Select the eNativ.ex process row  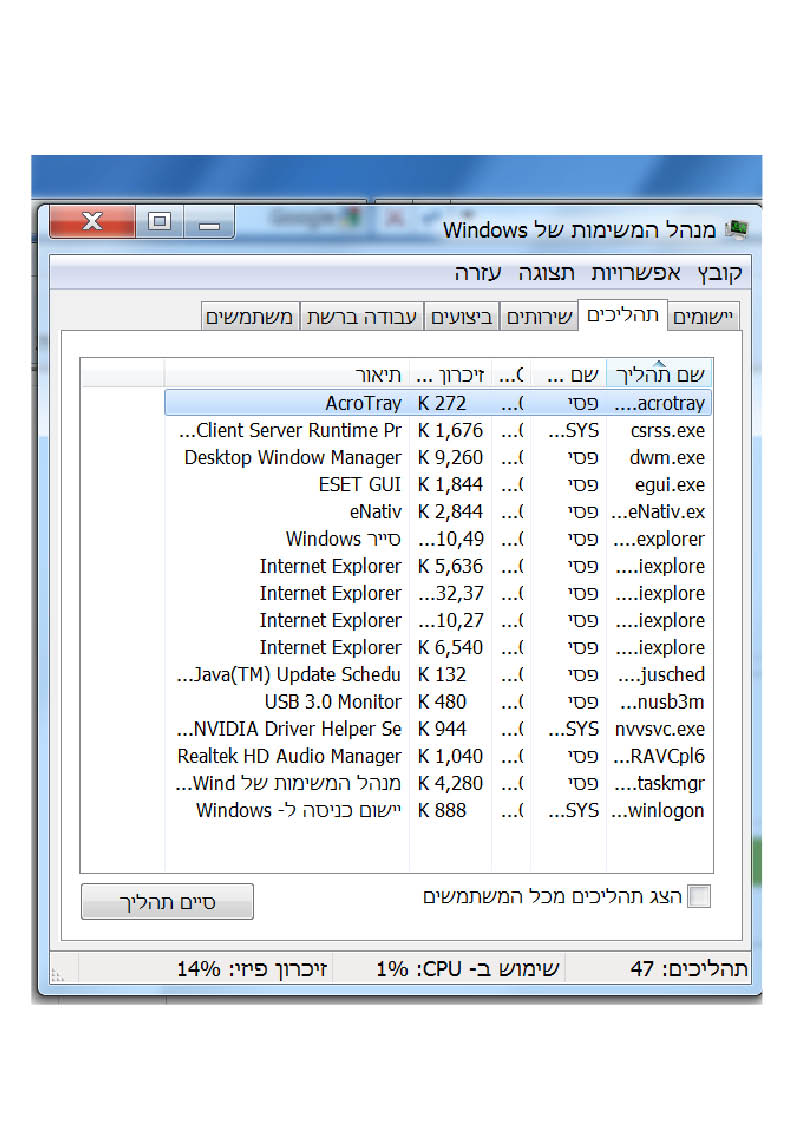tap(438, 512)
